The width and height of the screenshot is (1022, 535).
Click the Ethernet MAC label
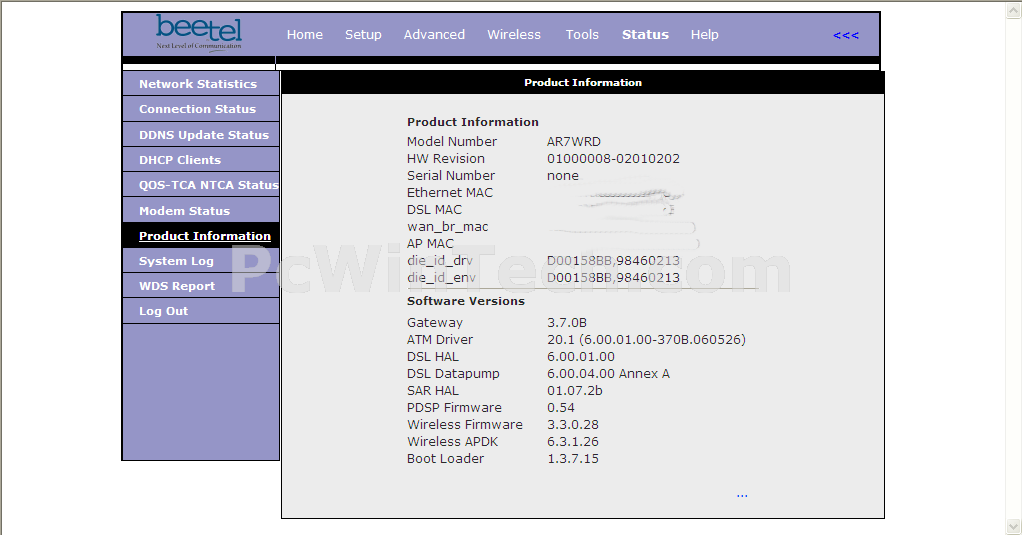tap(450, 192)
